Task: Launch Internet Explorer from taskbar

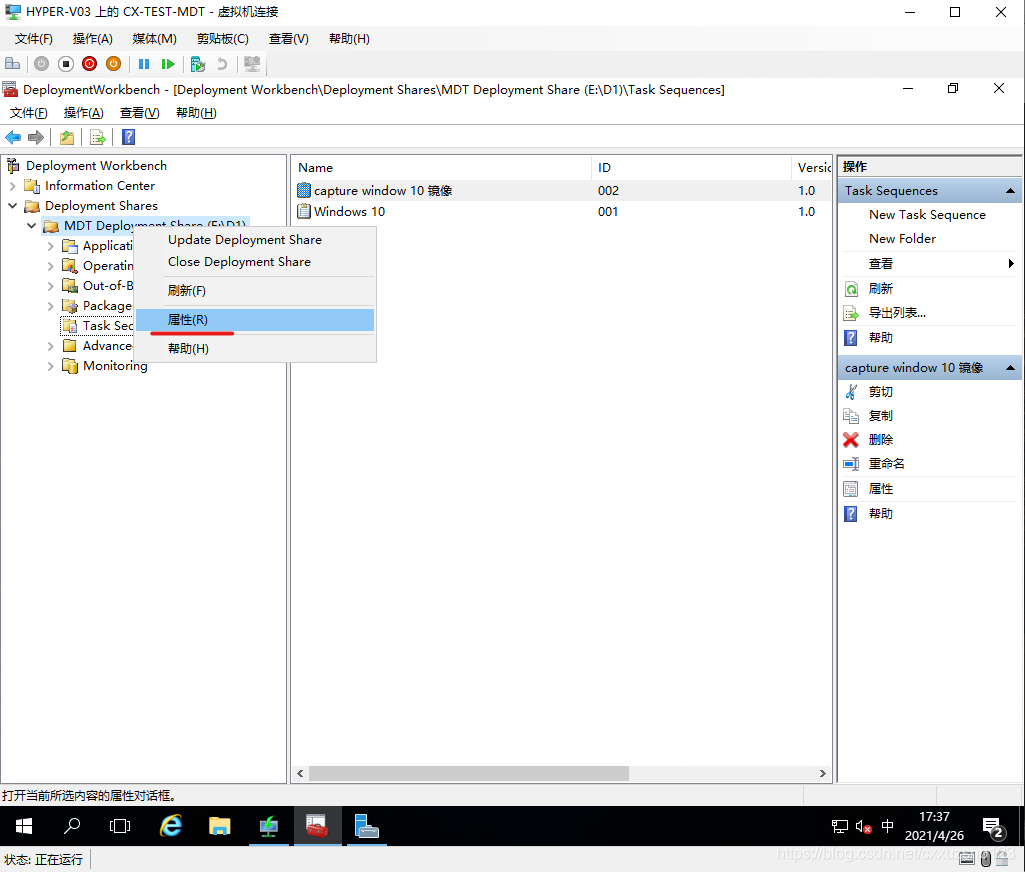Action: tap(171, 826)
